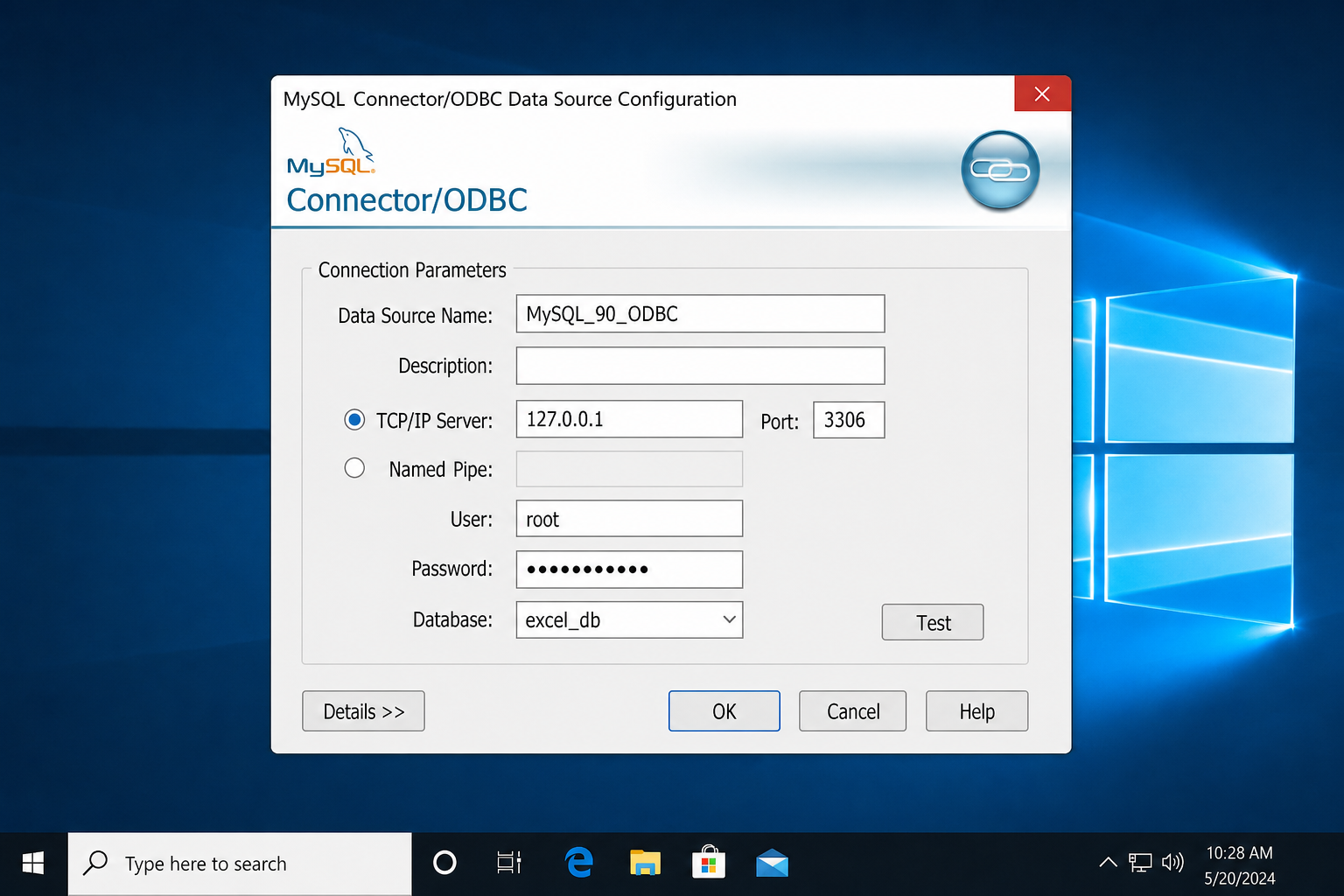Show hidden system tray icons
The image size is (1344, 896).
(1108, 863)
